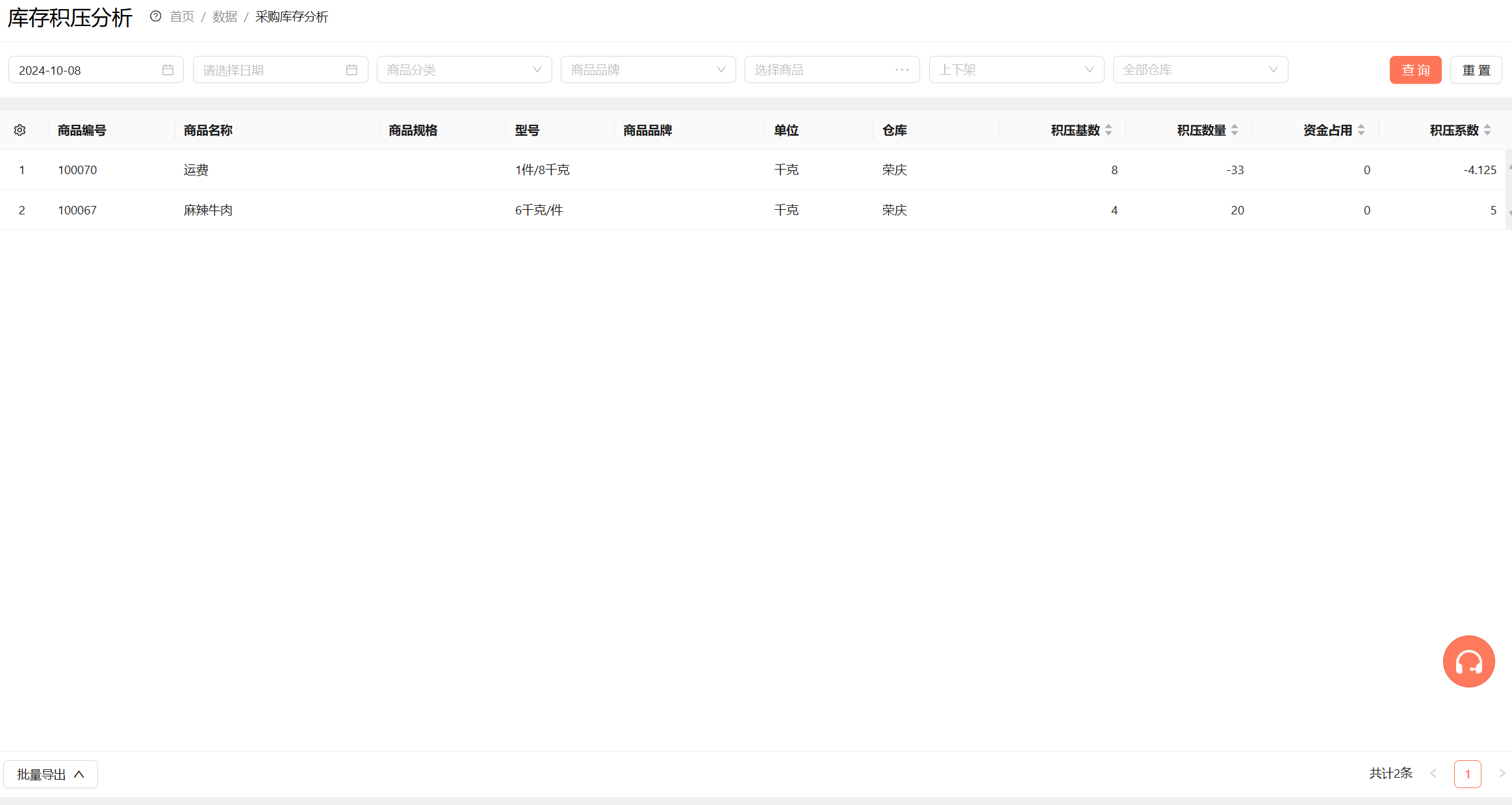Click model cell 6千克/件
Image resolution: width=1512 pixels, height=805 pixels.
[539, 210]
